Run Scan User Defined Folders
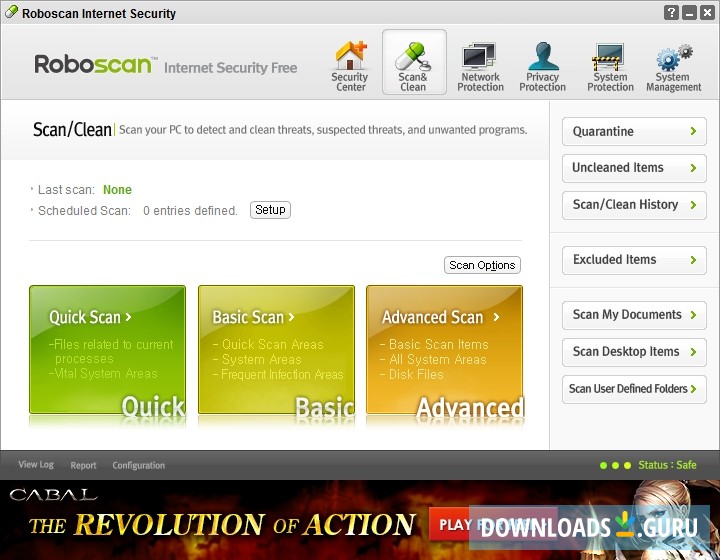The width and height of the screenshot is (720, 560). click(x=634, y=389)
